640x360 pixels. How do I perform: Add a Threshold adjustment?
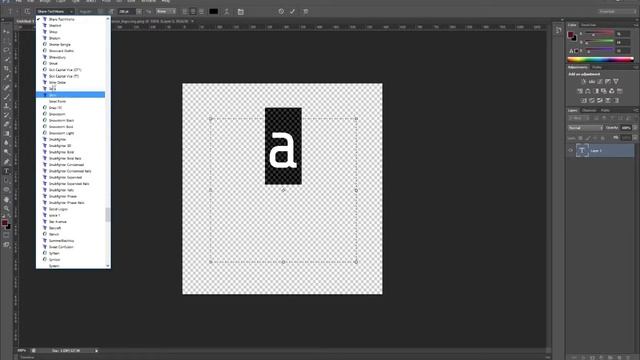point(600,100)
